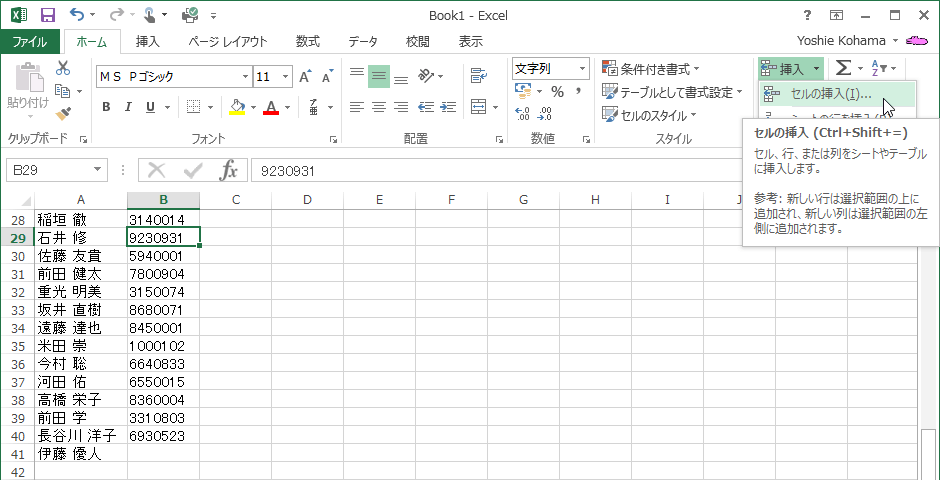Click the AutoSum sigma icon

click(843, 68)
